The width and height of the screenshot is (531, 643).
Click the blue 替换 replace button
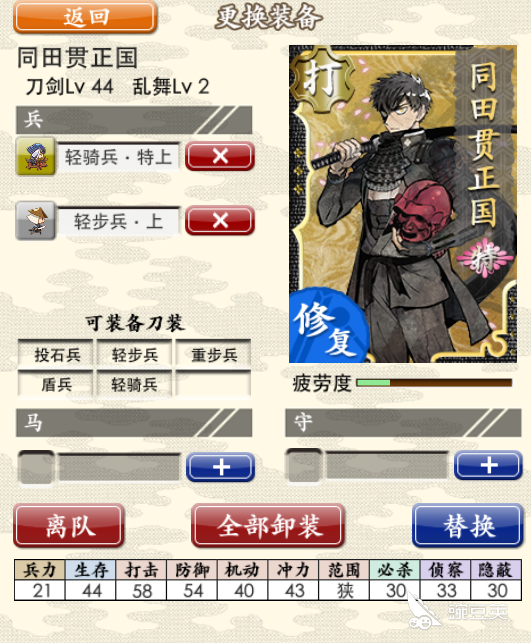tap(468, 526)
